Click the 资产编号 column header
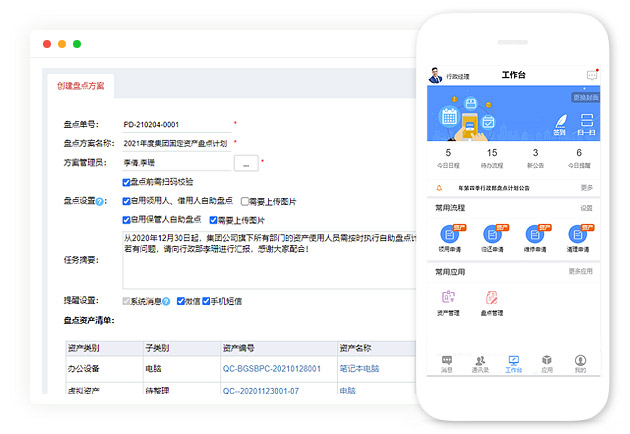 click(279, 348)
